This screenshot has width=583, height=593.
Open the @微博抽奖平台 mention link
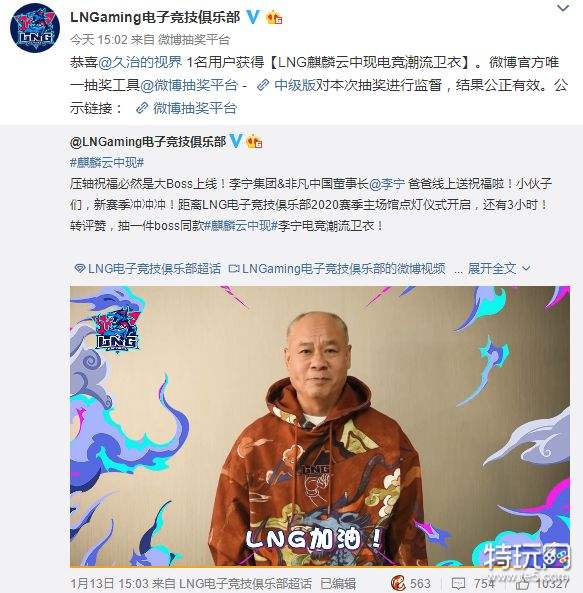[x=189, y=85]
